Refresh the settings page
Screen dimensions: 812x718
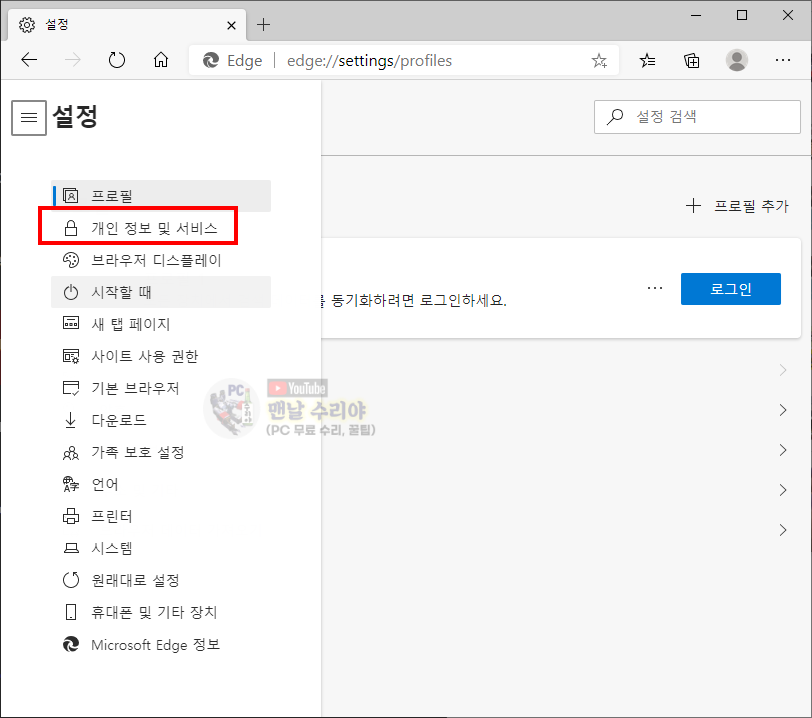[117, 60]
